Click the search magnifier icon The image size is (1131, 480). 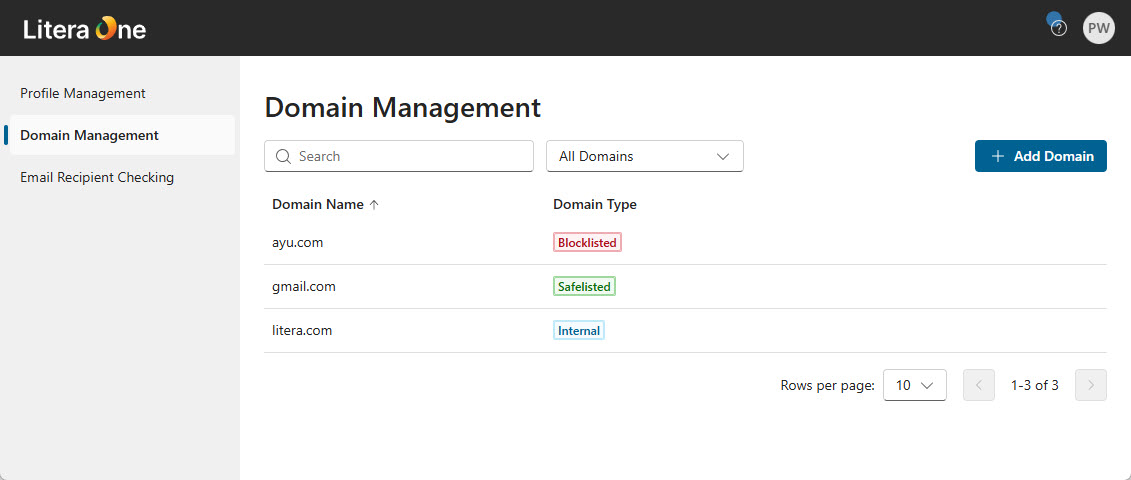(x=283, y=156)
